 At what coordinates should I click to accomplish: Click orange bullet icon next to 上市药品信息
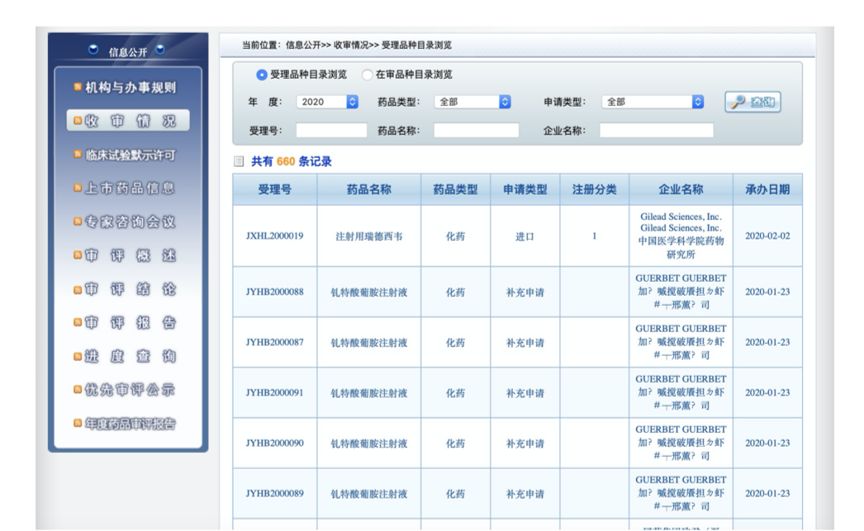[77, 188]
